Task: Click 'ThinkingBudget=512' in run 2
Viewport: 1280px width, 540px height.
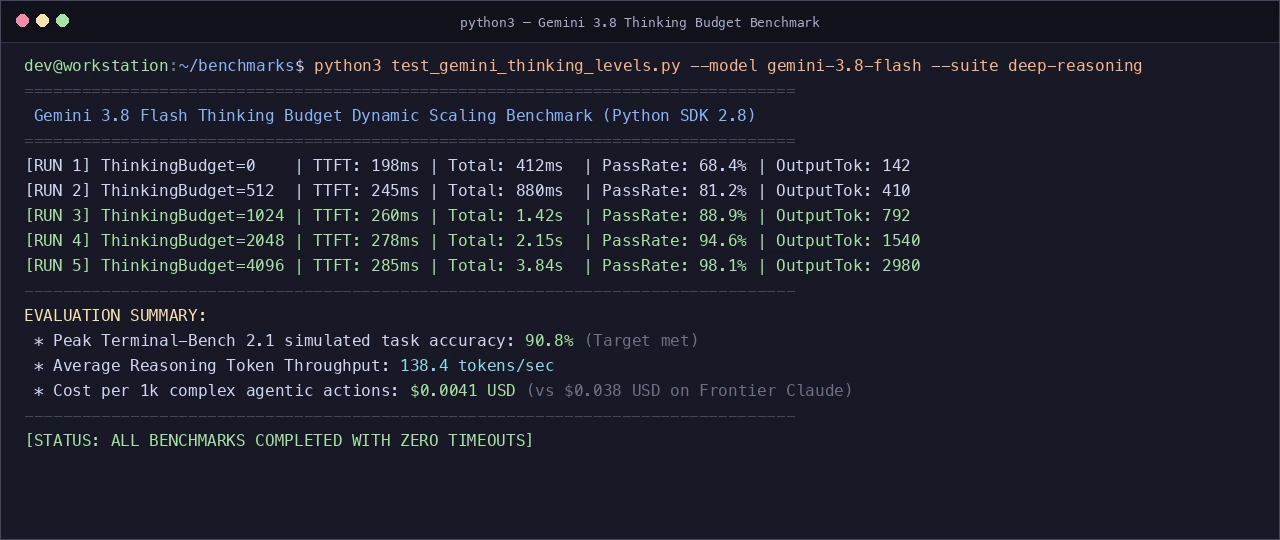Action: point(188,191)
